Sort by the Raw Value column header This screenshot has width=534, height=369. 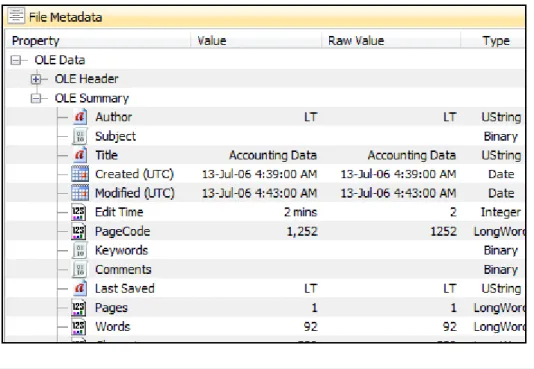pyautogui.click(x=391, y=41)
